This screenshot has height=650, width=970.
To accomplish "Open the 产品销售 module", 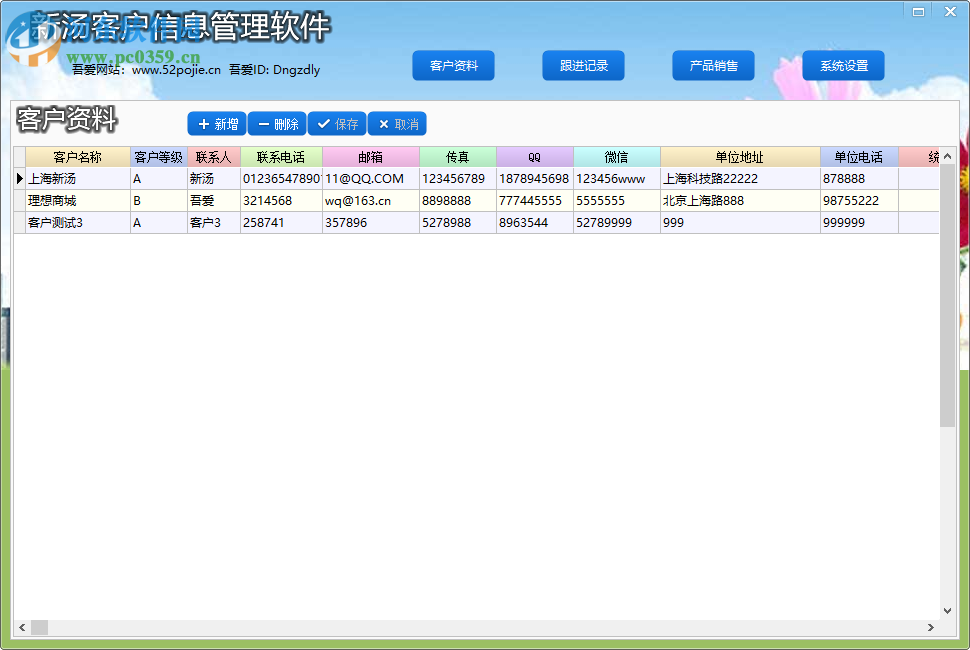I will click(x=713, y=65).
